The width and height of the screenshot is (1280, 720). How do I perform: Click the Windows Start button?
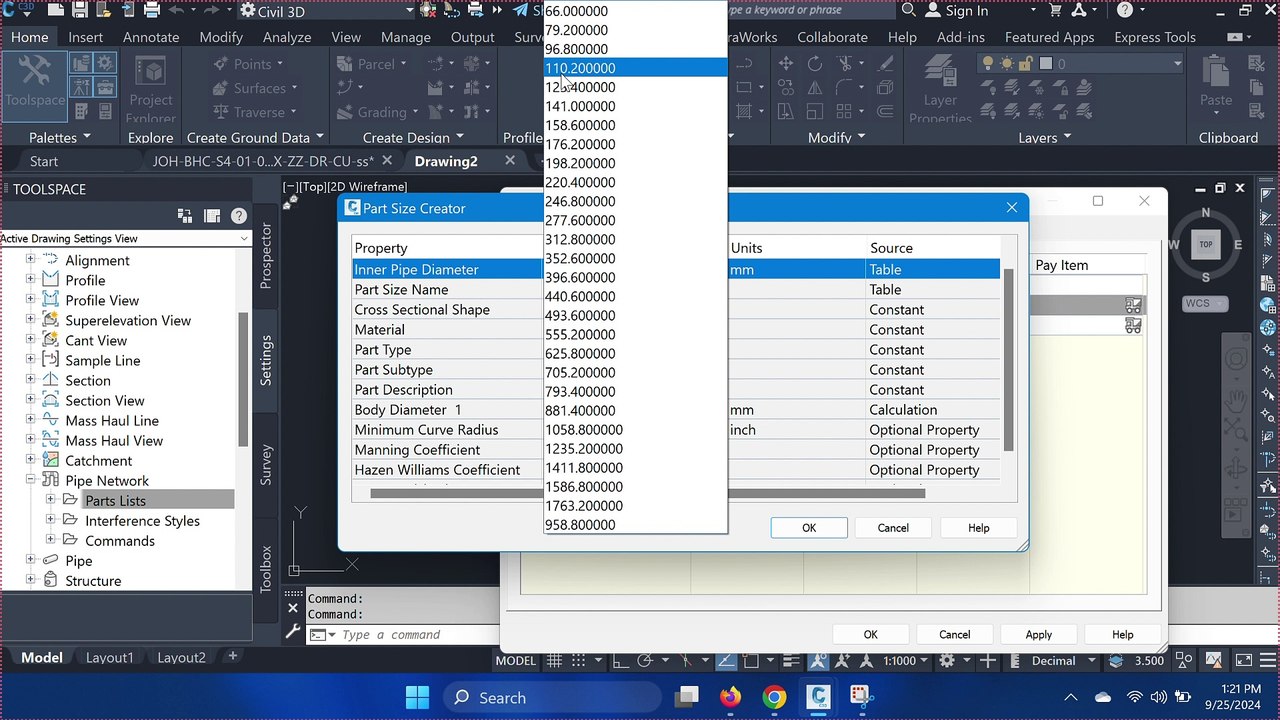click(417, 697)
